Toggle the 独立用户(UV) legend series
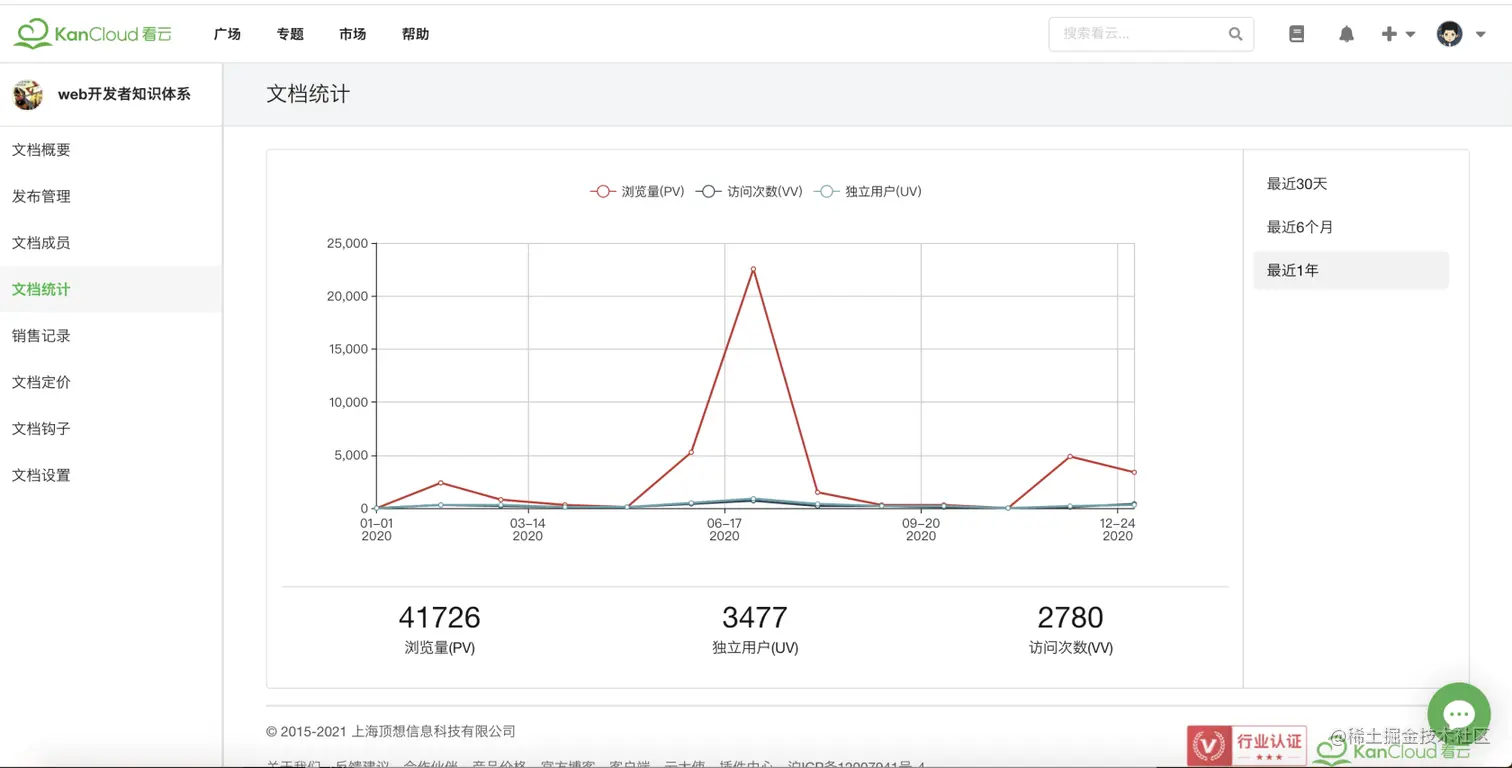This screenshot has height=768, width=1512. [867, 191]
